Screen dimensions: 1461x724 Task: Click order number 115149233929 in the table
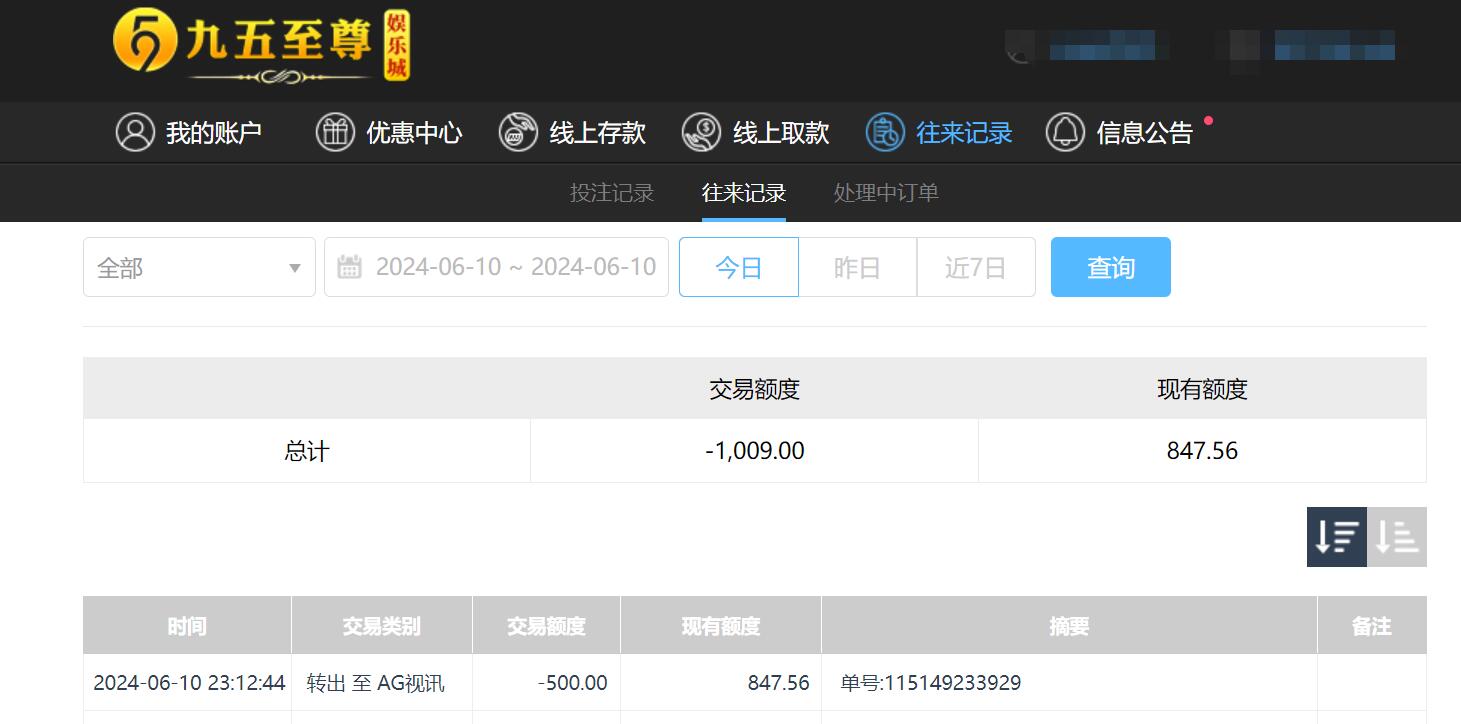930,682
